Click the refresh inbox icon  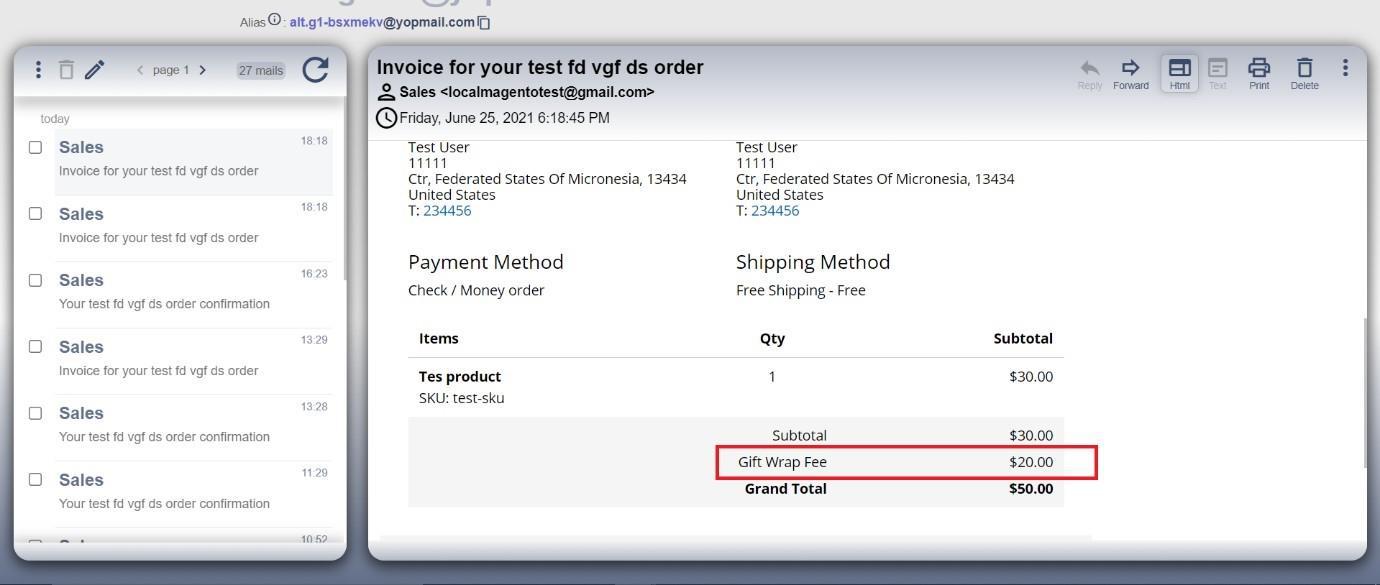pyautogui.click(x=315, y=70)
